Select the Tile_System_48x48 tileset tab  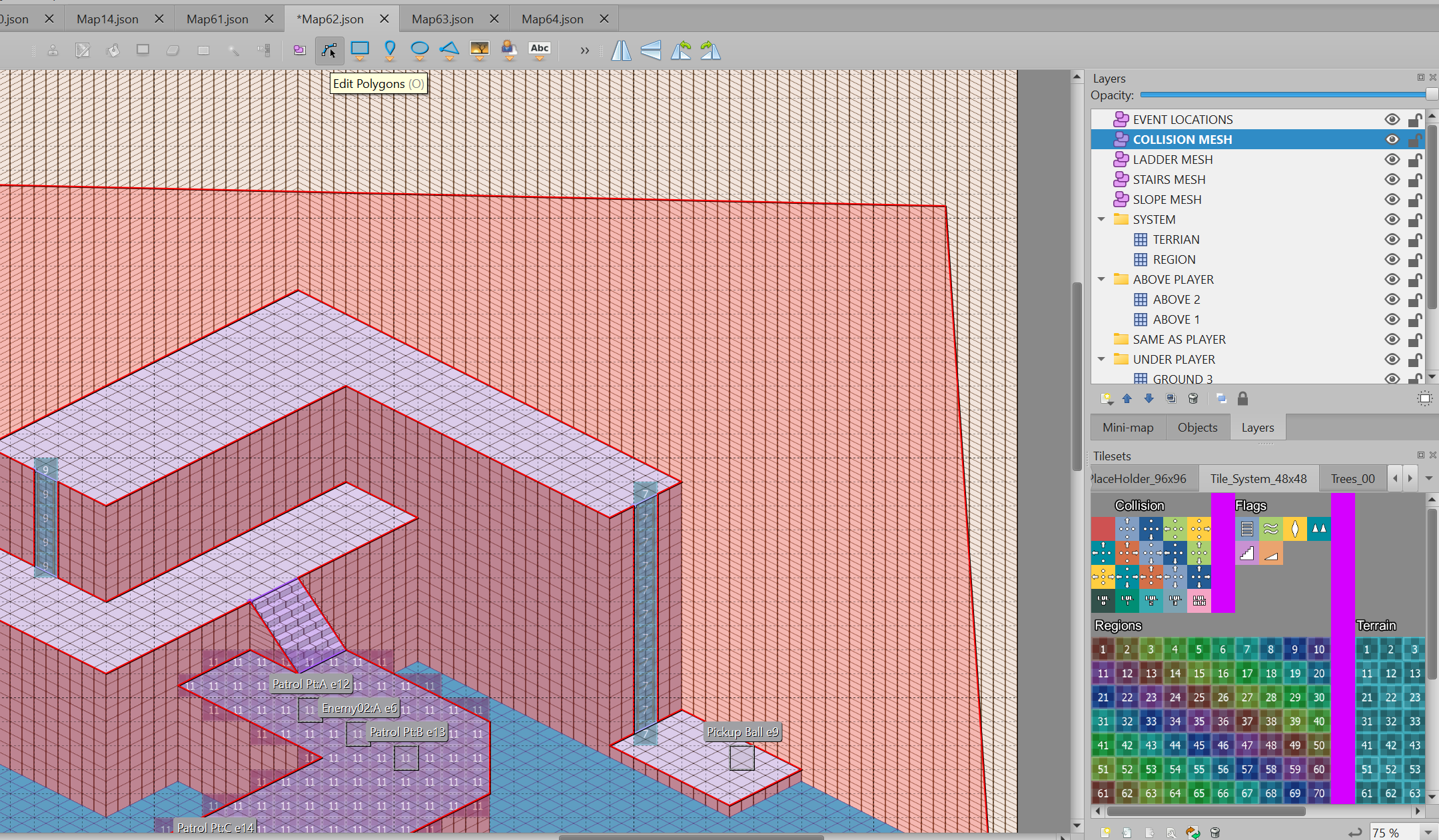(1258, 478)
